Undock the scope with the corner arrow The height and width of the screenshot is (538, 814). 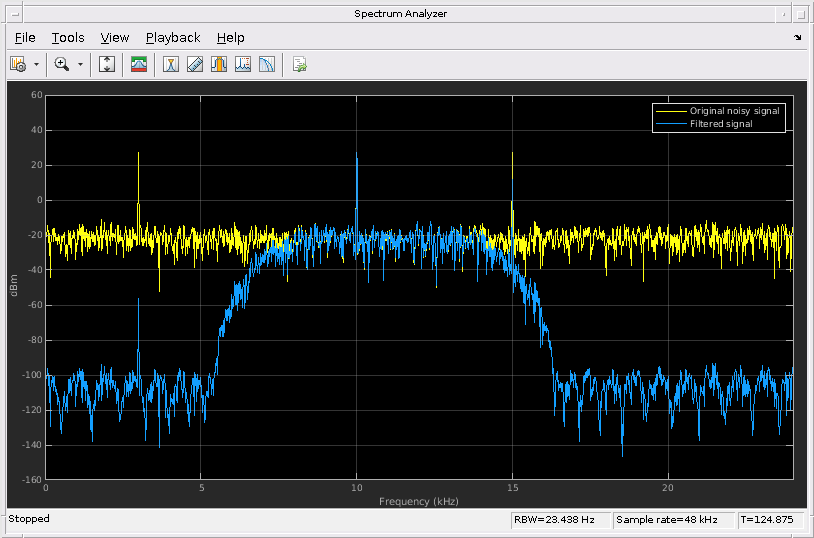pos(797,38)
